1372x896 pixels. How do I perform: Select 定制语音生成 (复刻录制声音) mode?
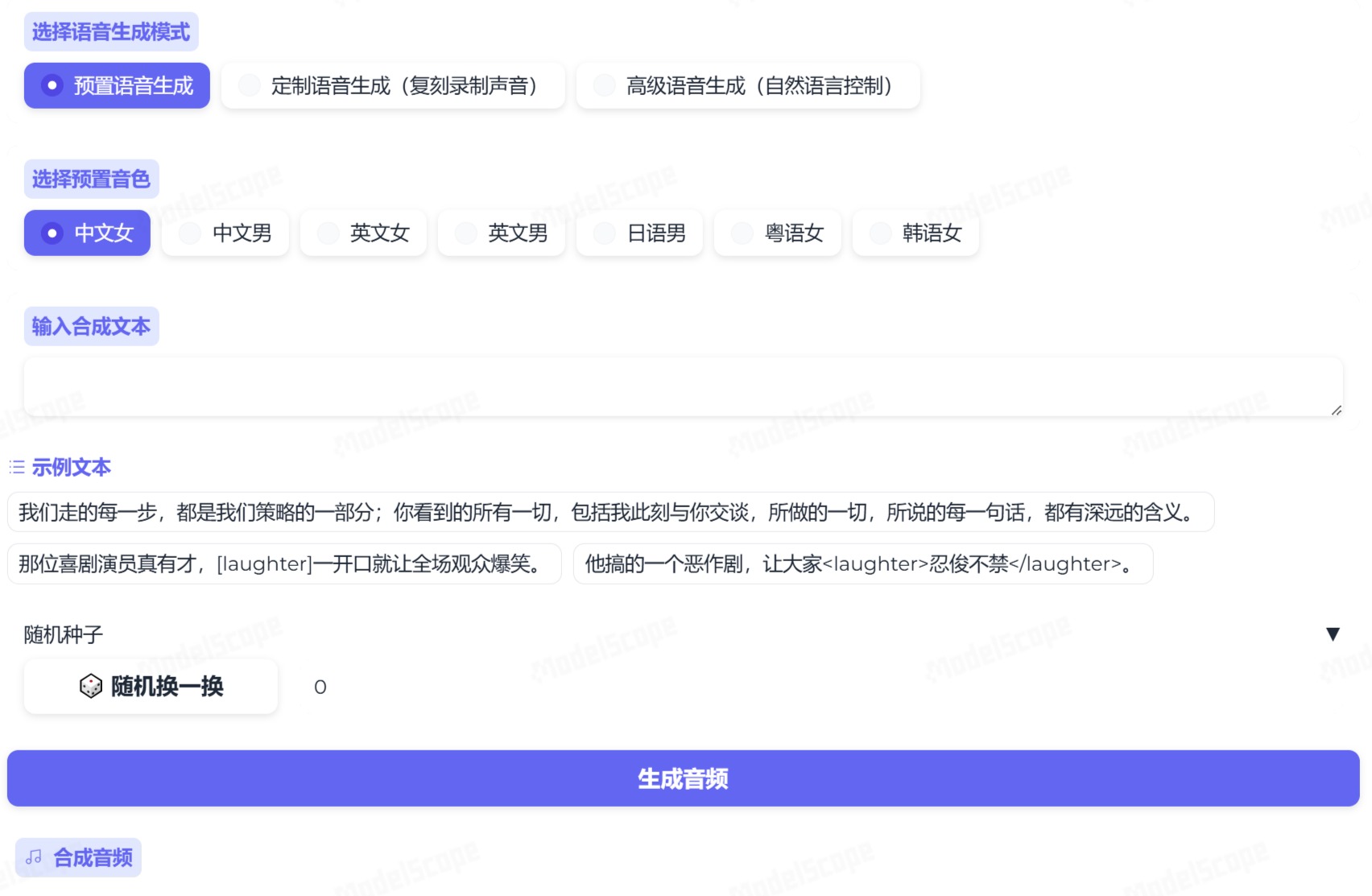[393, 85]
